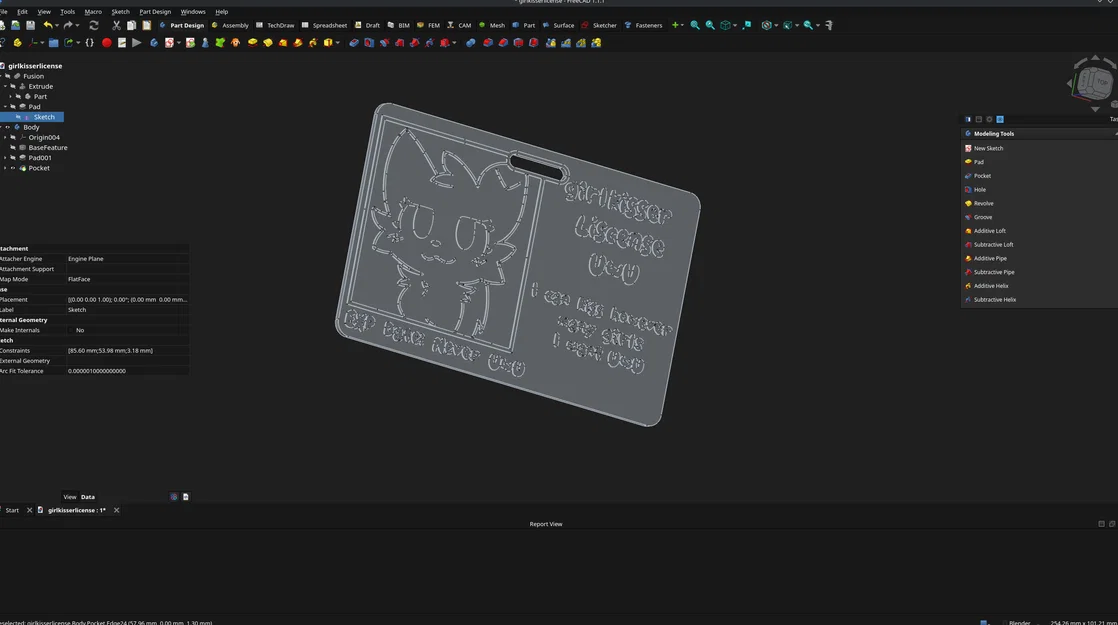This screenshot has height=625, width=1118.
Task: Click the red macro record button
Action: pos(107,43)
